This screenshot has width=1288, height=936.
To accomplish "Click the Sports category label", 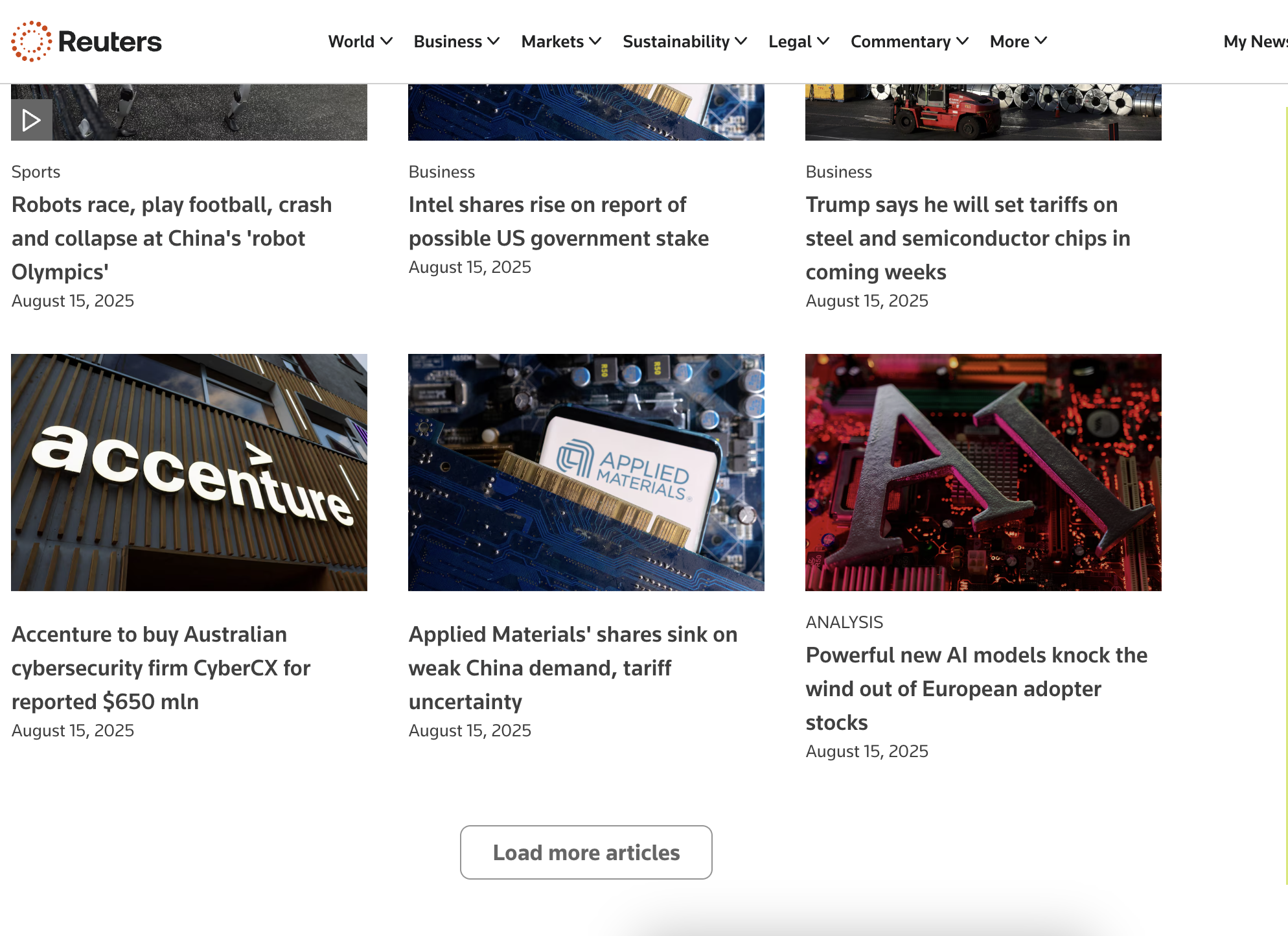I will pyautogui.click(x=36, y=172).
